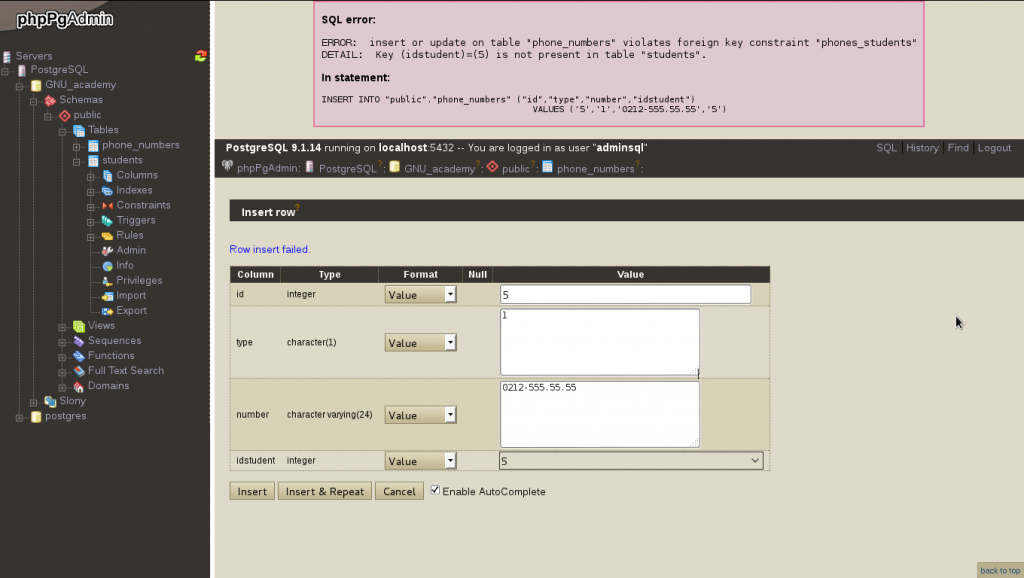Viewport: 1024px width, 578px height.
Task: Click the Constraints icon in the tree
Action: (107, 205)
